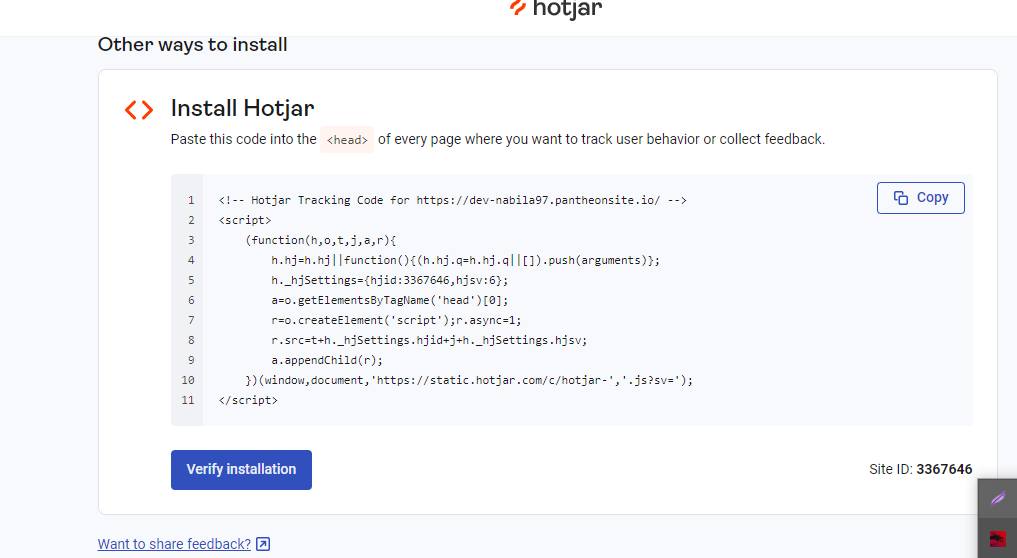Click the orange code brackets icon

pos(139,110)
